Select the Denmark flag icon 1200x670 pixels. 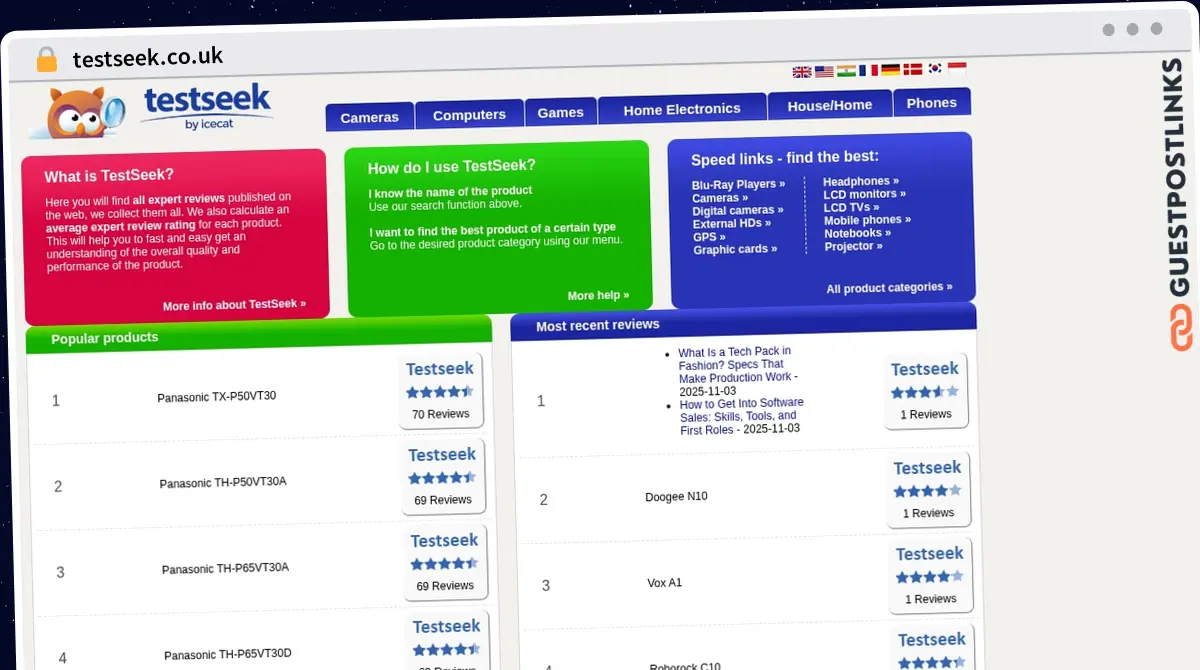click(913, 69)
